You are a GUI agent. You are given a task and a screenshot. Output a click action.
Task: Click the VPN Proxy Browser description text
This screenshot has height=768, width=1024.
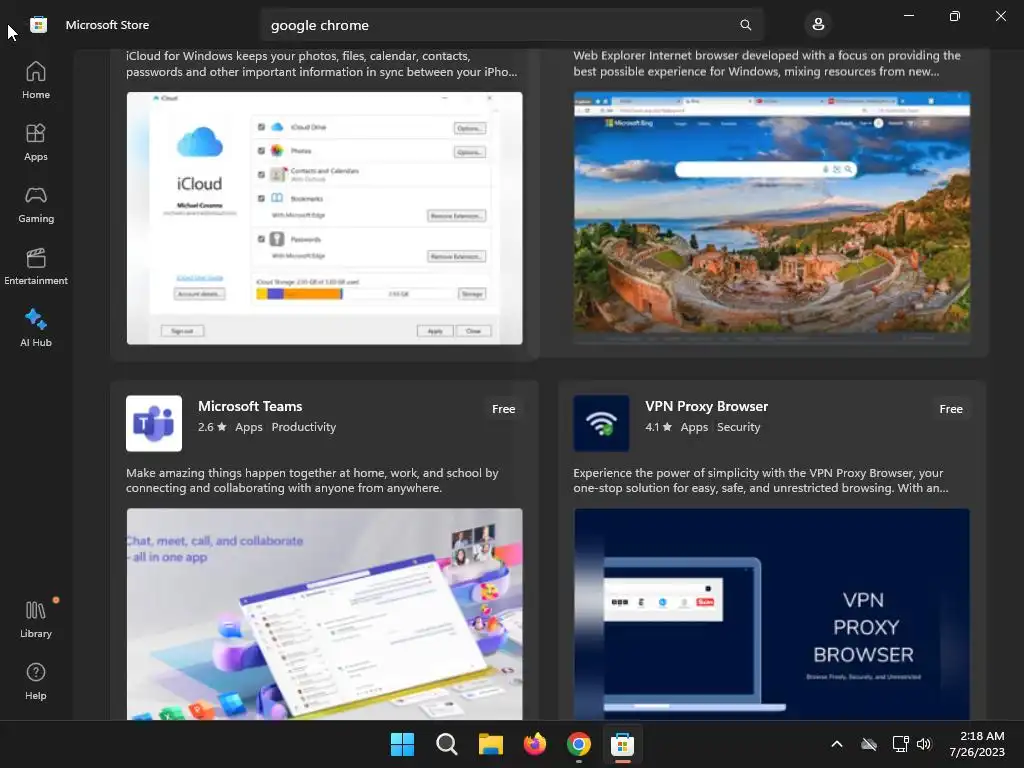(x=761, y=480)
